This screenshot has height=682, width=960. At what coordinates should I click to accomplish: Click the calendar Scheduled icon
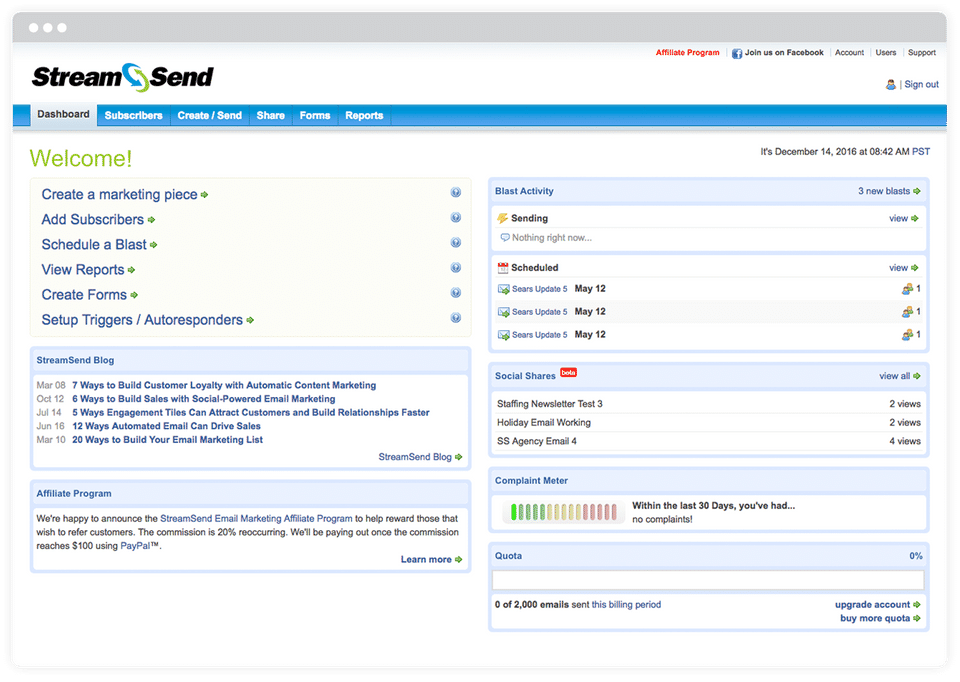point(503,268)
